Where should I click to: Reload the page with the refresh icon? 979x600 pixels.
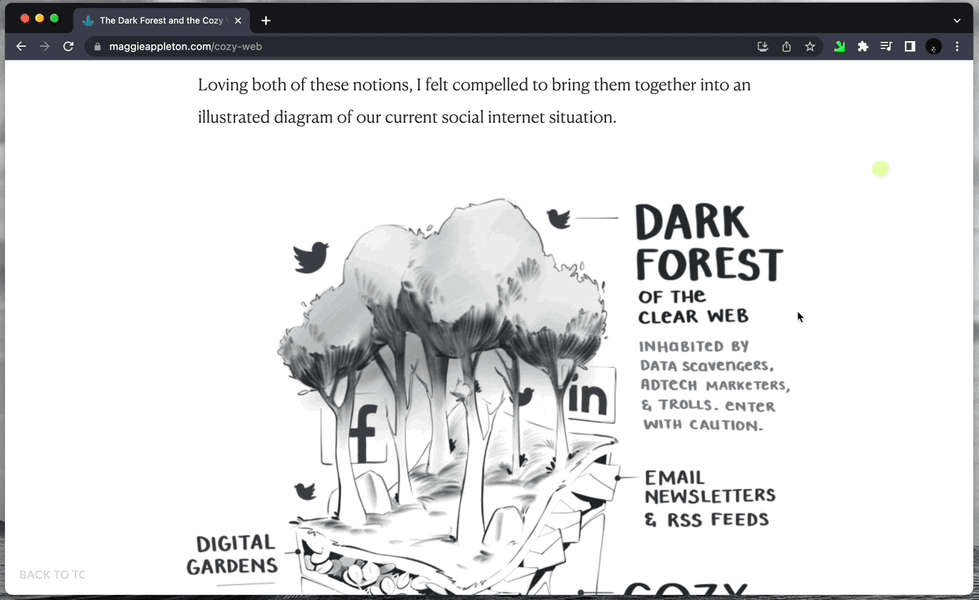pos(68,46)
